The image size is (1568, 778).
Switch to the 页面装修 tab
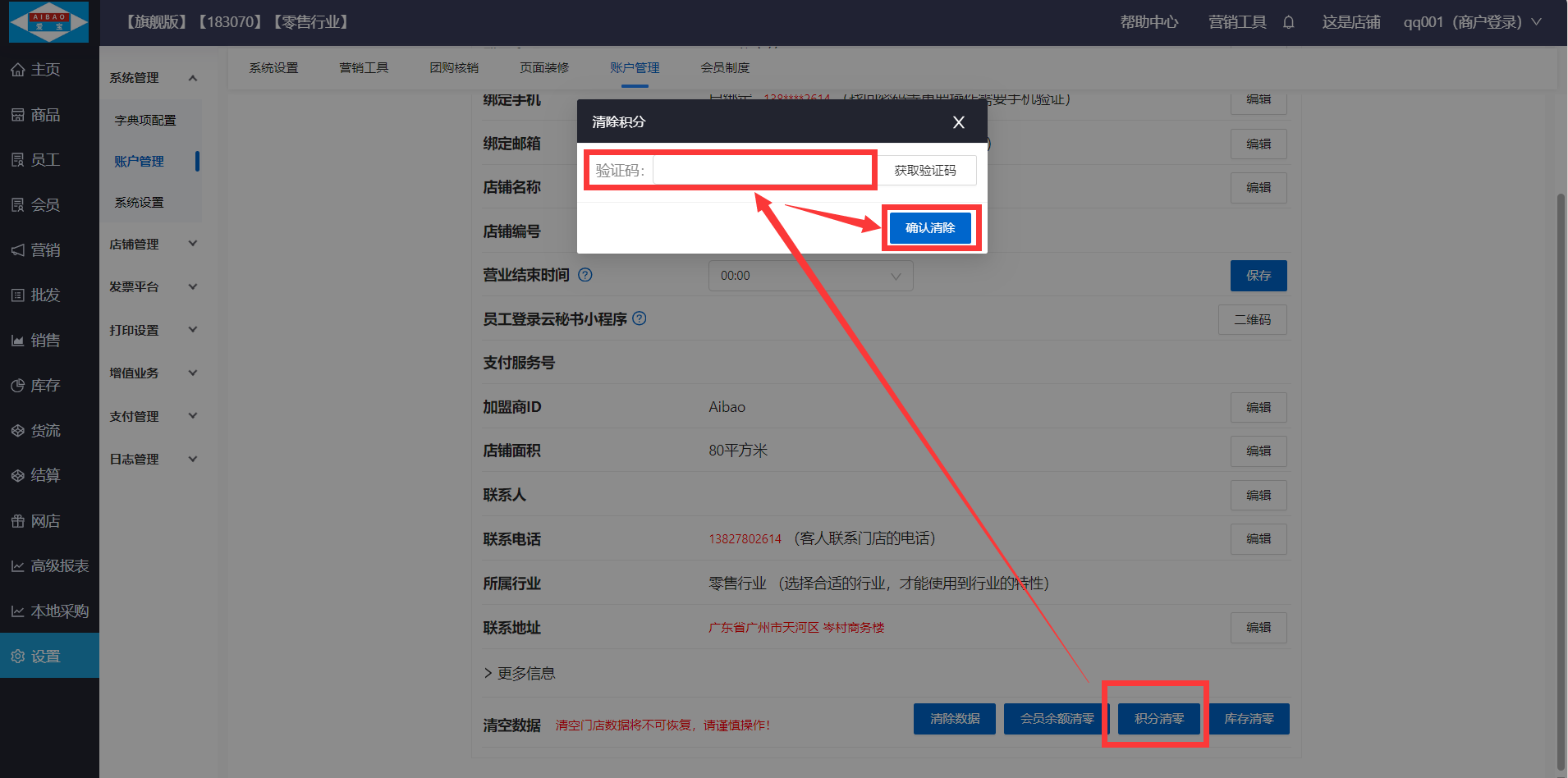point(544,68)
